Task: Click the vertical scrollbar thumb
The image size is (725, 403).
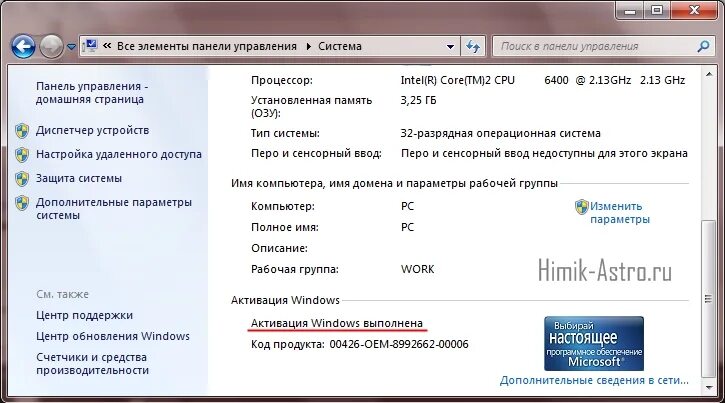Action: pos(708,299)
